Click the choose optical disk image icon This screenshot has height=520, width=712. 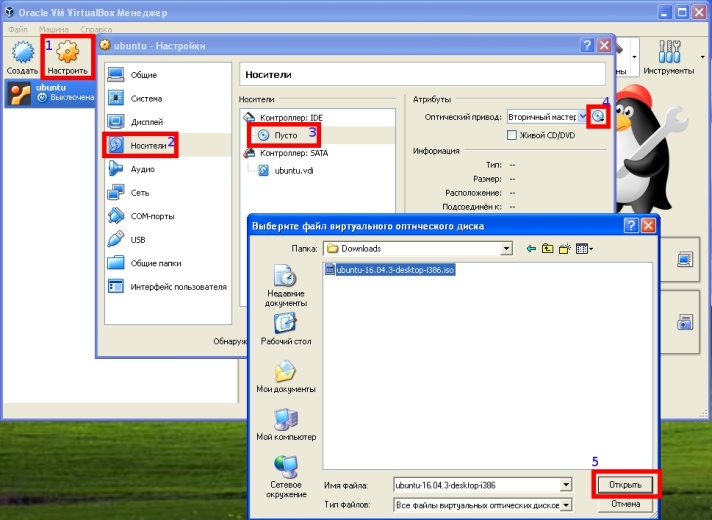point(598,117)
